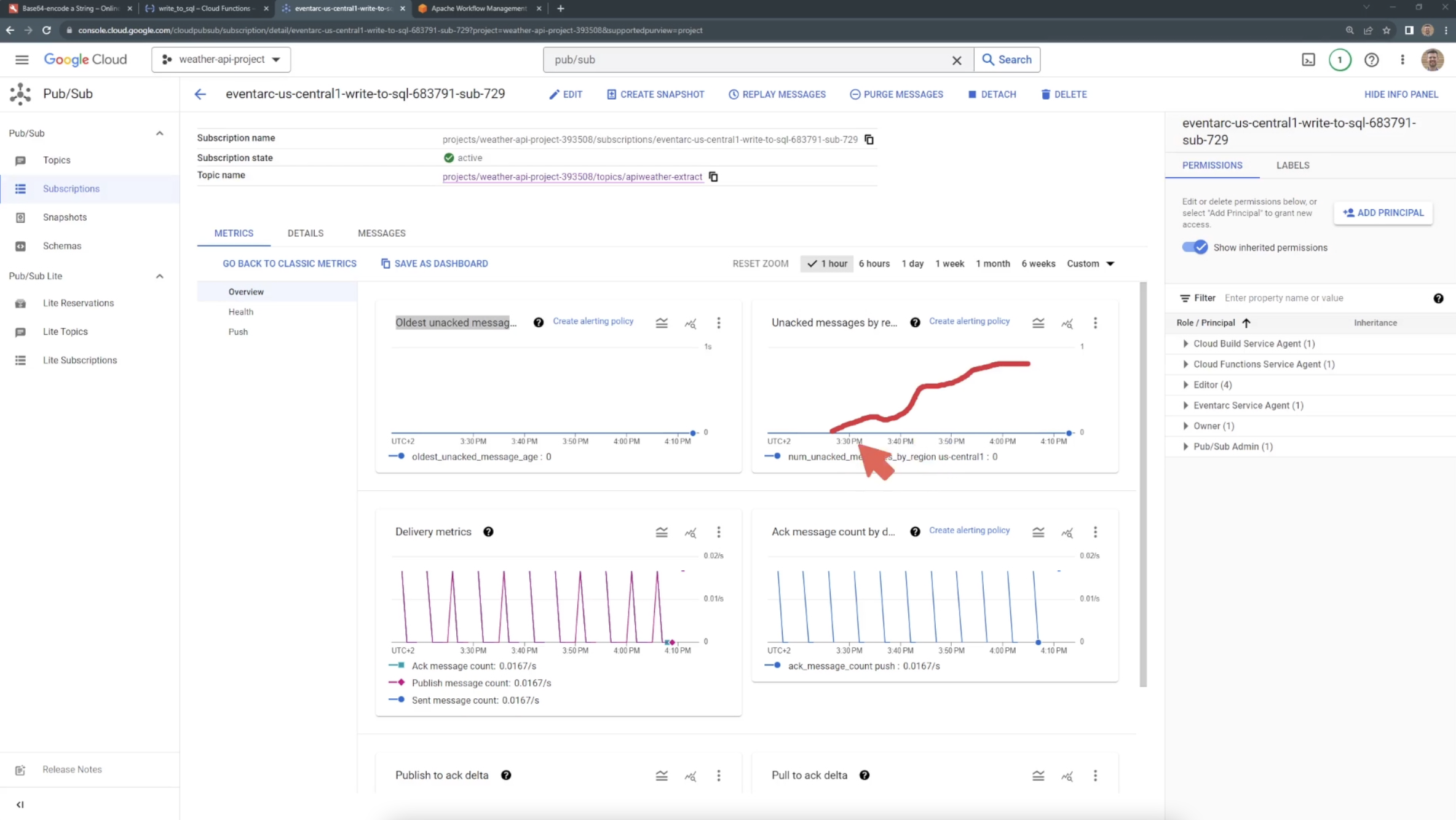Show help for Unacked messages by region
1456x820 pixels.
[x=915, y=322]
